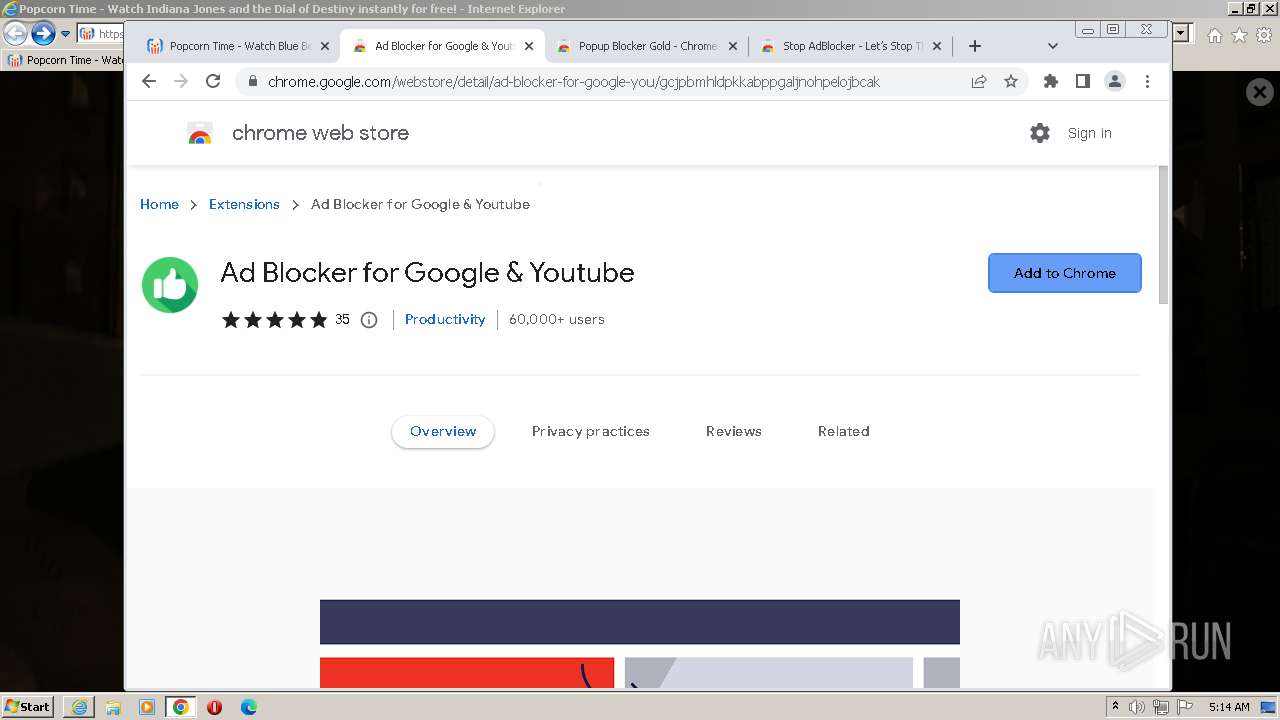Close the overlay with the dark X button
The image size is (1280, 720).
click(x=1259, y=93)
